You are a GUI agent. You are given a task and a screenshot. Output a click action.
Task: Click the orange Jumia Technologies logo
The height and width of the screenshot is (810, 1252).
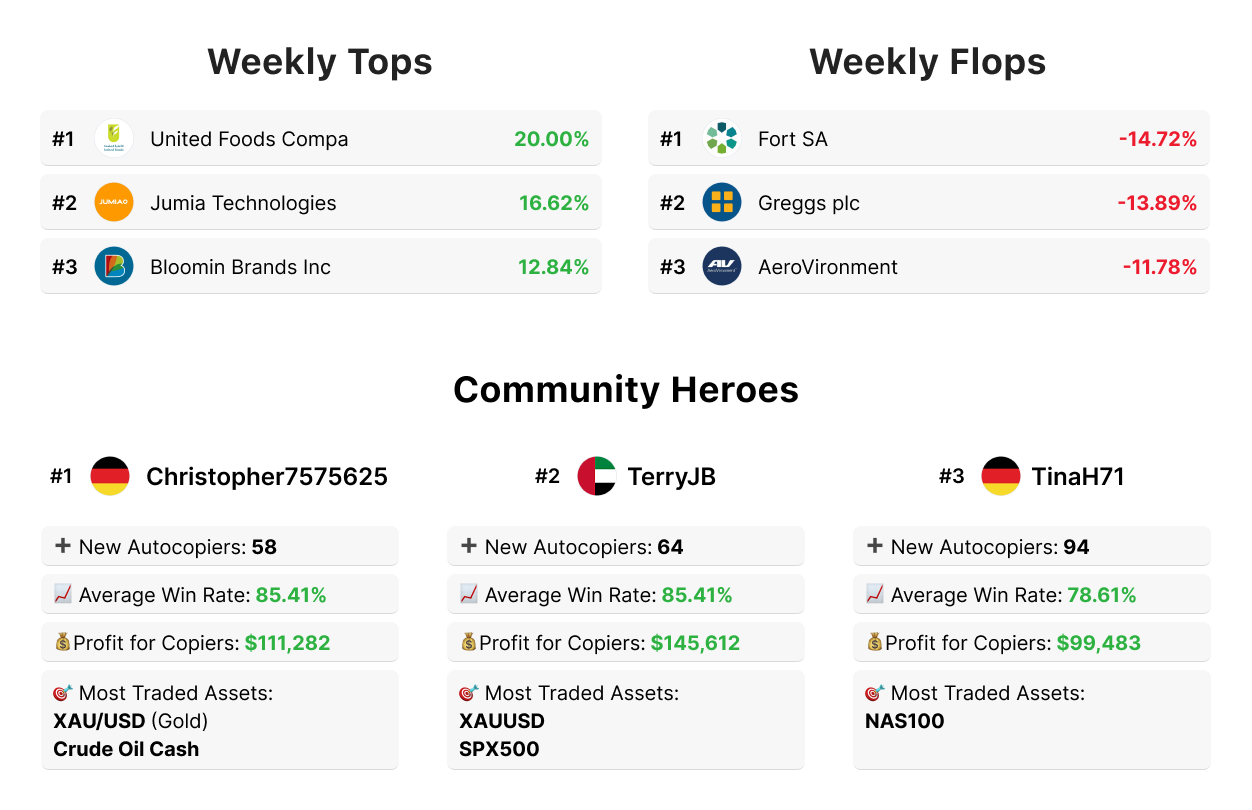click(x=114, y=203)
